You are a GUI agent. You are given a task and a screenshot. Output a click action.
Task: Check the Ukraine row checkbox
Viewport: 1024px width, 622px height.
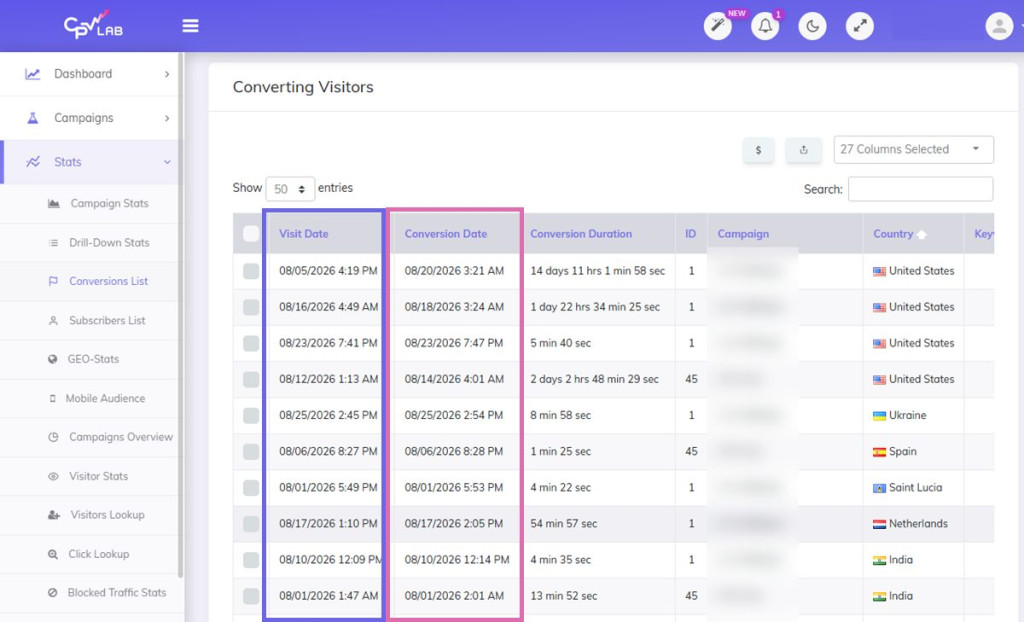[x=251, y=415]
